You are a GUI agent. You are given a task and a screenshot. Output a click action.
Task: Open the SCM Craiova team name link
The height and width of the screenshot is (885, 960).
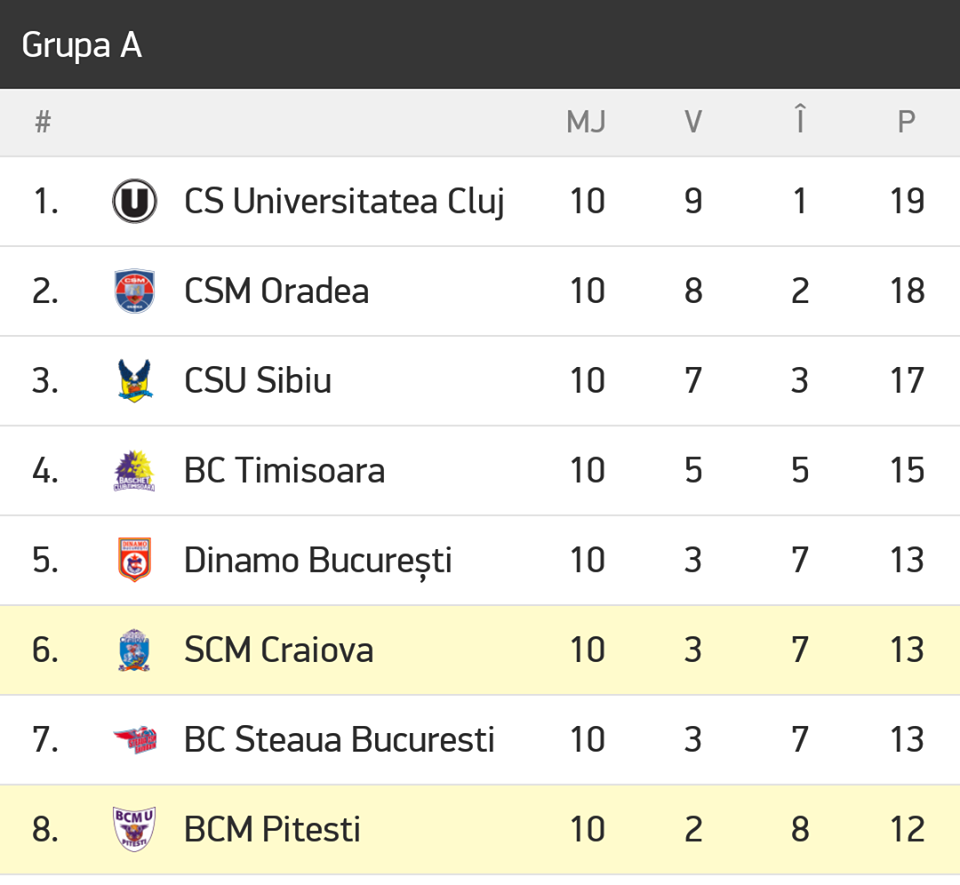coord(278,650)
